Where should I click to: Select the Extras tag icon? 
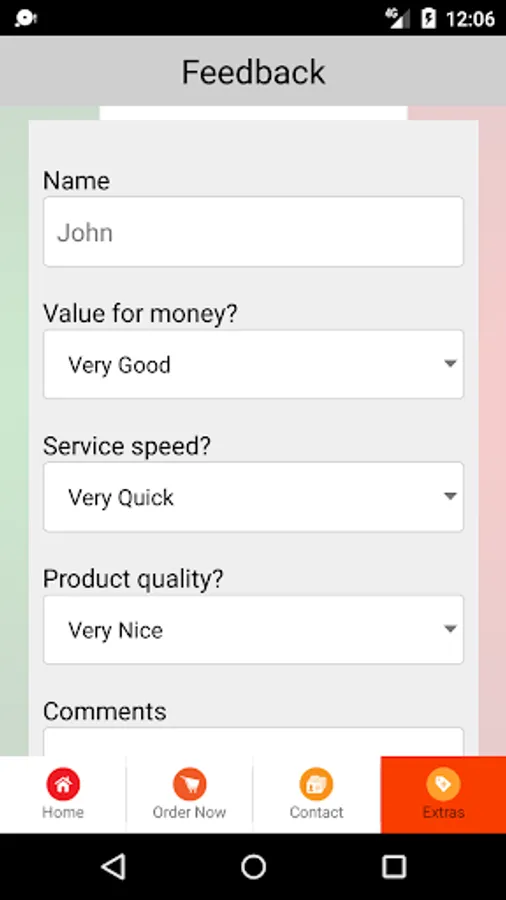[443, 783]
